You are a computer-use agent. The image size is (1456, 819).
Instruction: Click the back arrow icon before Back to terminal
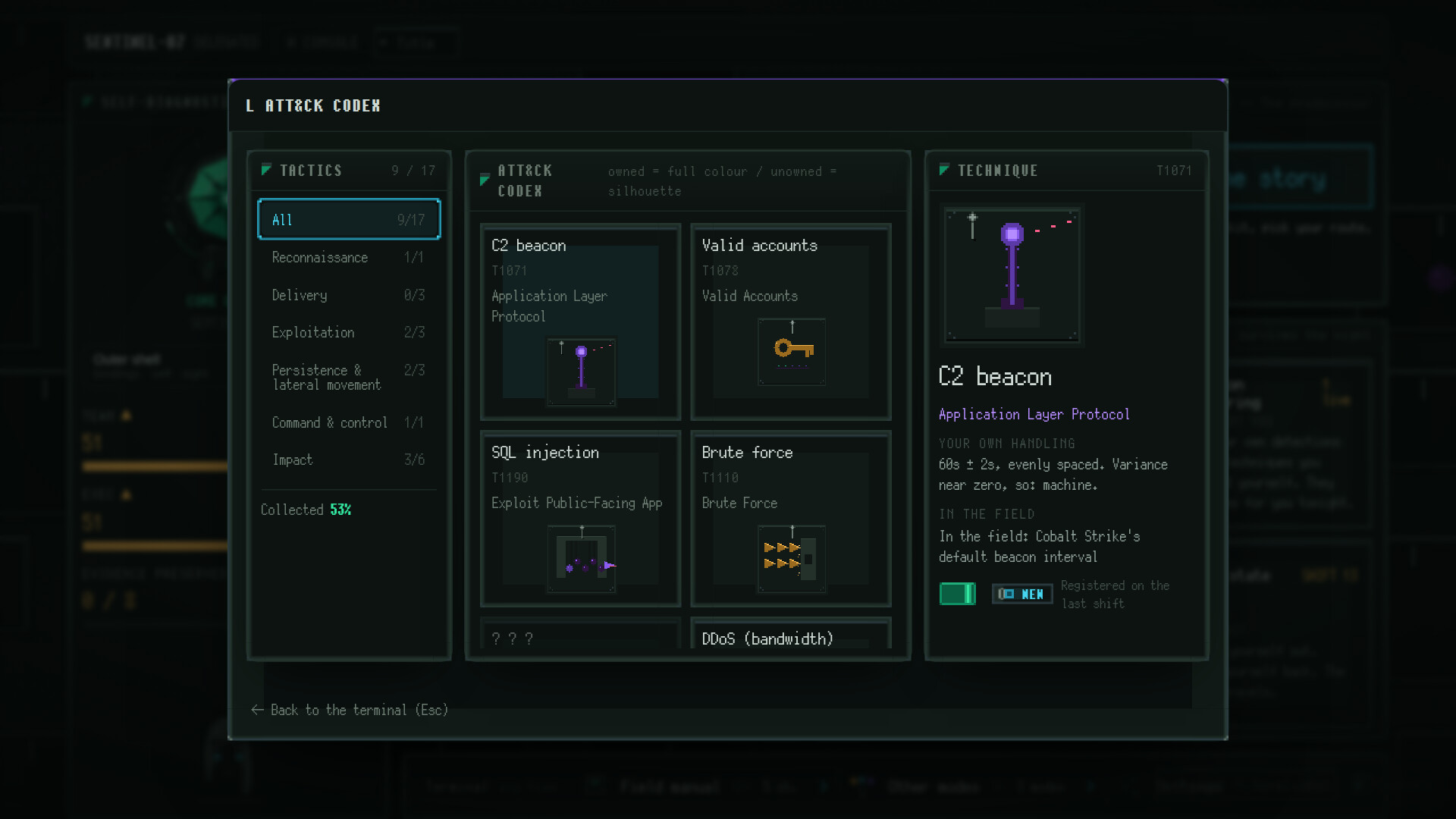coord(258,710)
